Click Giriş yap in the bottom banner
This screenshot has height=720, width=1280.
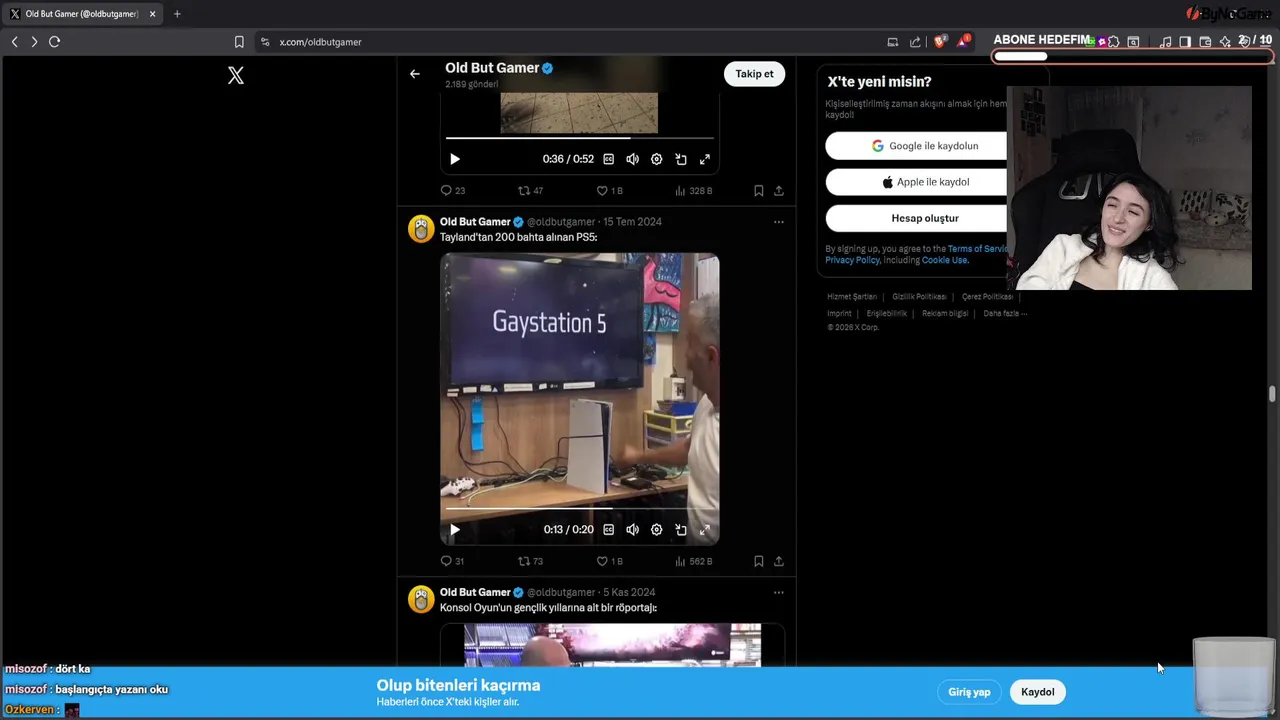(969, 692)
